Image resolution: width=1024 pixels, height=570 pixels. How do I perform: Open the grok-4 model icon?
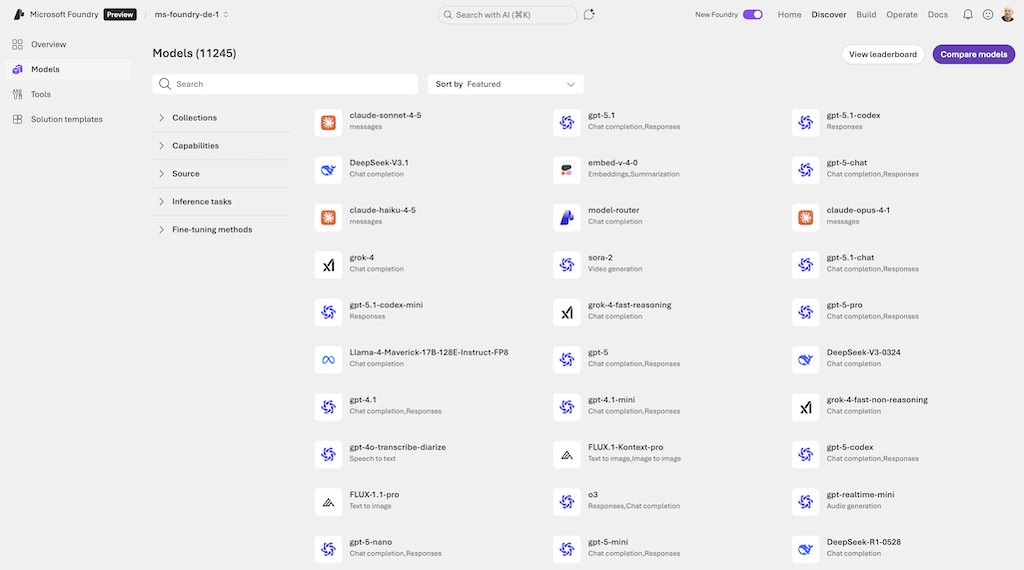(328, 265)
